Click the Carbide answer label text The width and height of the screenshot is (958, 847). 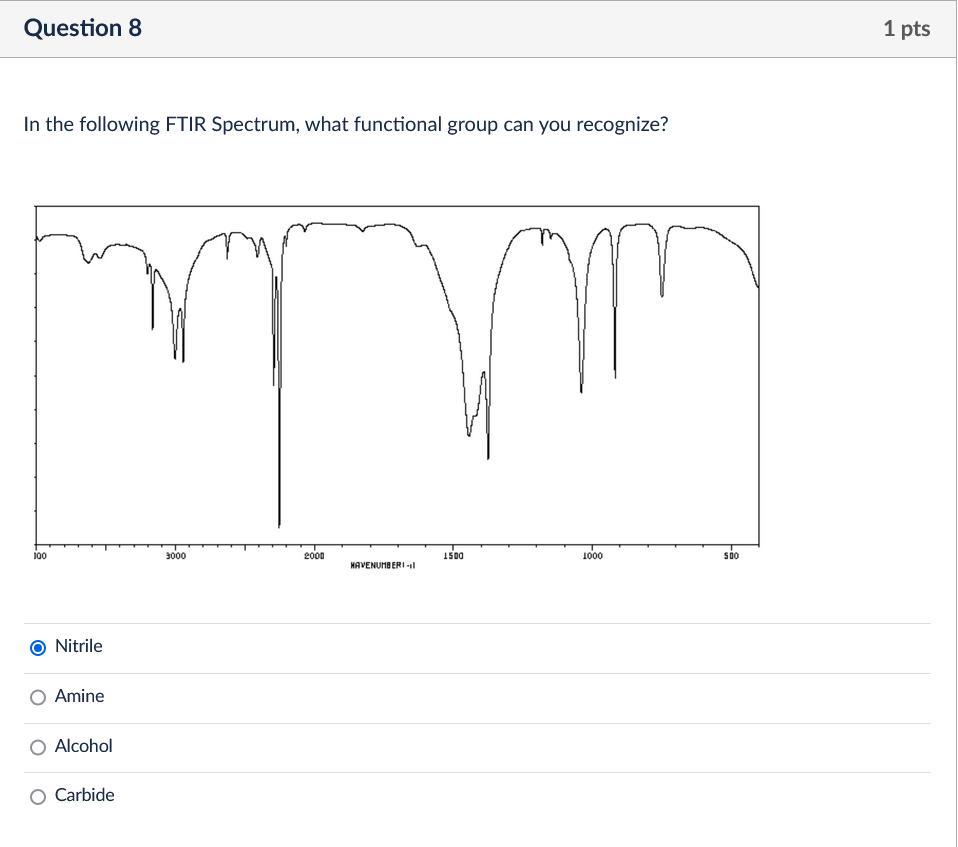pyautogui.click(x=85, y=795)
